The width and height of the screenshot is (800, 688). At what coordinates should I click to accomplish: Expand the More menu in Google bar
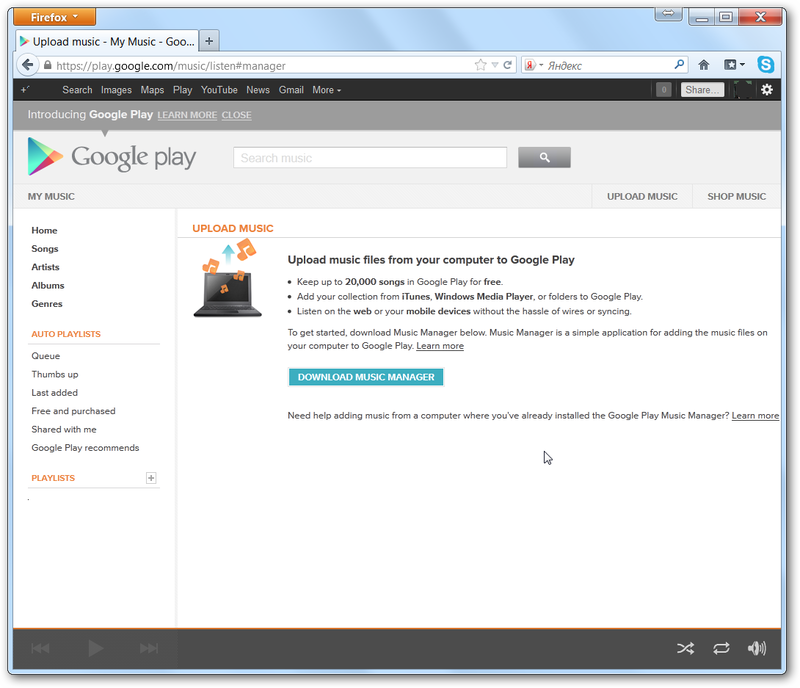click(x=327, y=90)
